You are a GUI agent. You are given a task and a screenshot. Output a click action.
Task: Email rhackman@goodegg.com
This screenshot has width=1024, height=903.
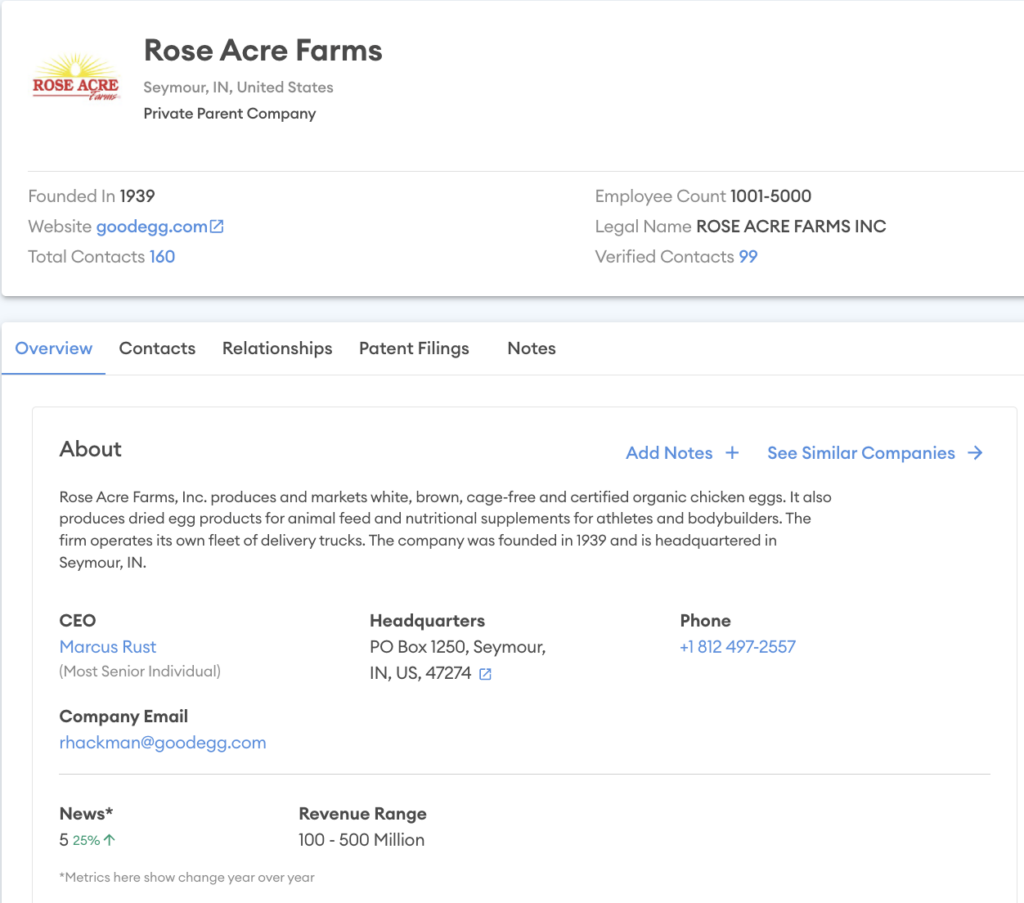coord(163,743)
